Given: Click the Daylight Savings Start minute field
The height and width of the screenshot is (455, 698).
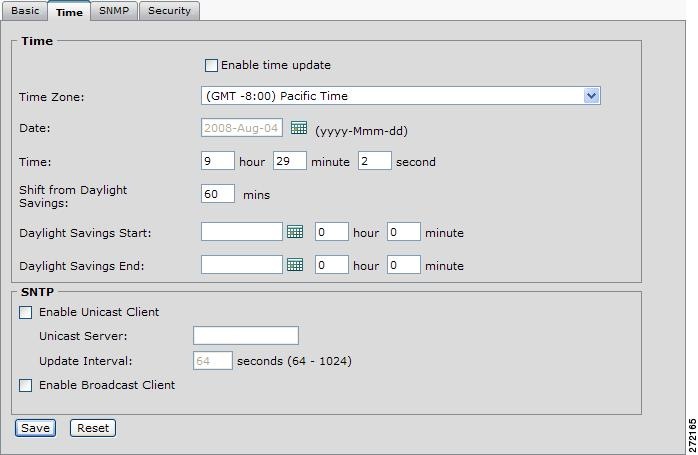Looking at the screenshot, I should [x=404, y=232].
